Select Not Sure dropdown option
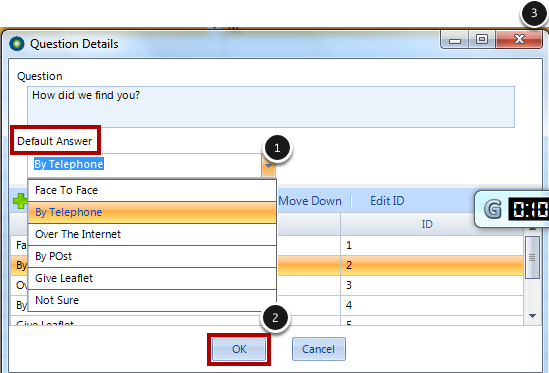Image resolution: width=549 pixels, height=373 pixels. click(x=152, y=301)
